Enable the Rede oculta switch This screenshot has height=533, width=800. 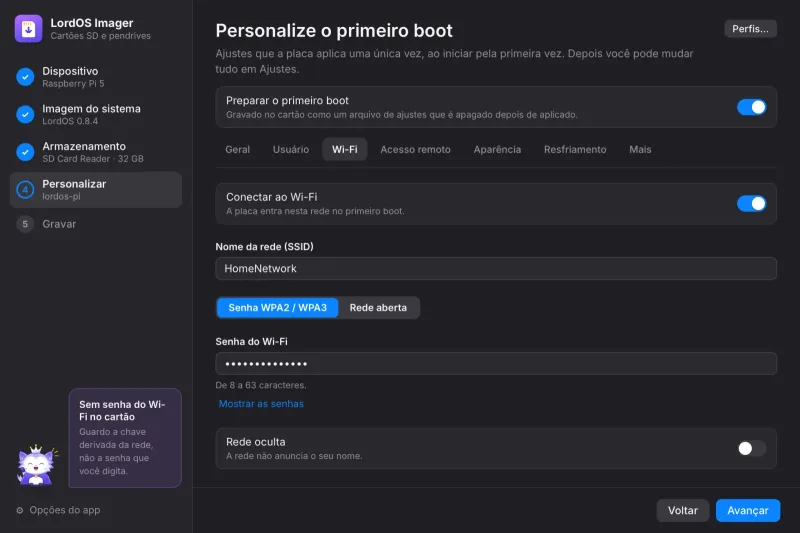[751, 448]
